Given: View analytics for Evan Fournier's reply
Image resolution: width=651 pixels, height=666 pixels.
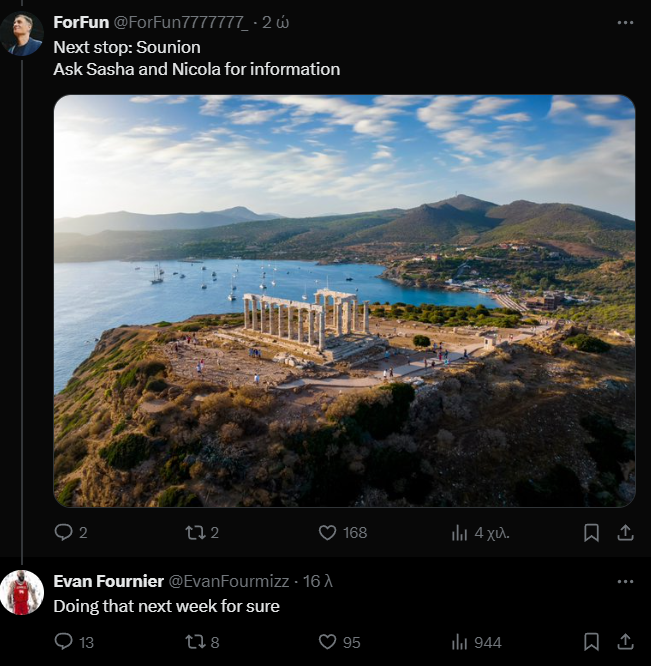Looking at the screenshot, I should point(460,642).
